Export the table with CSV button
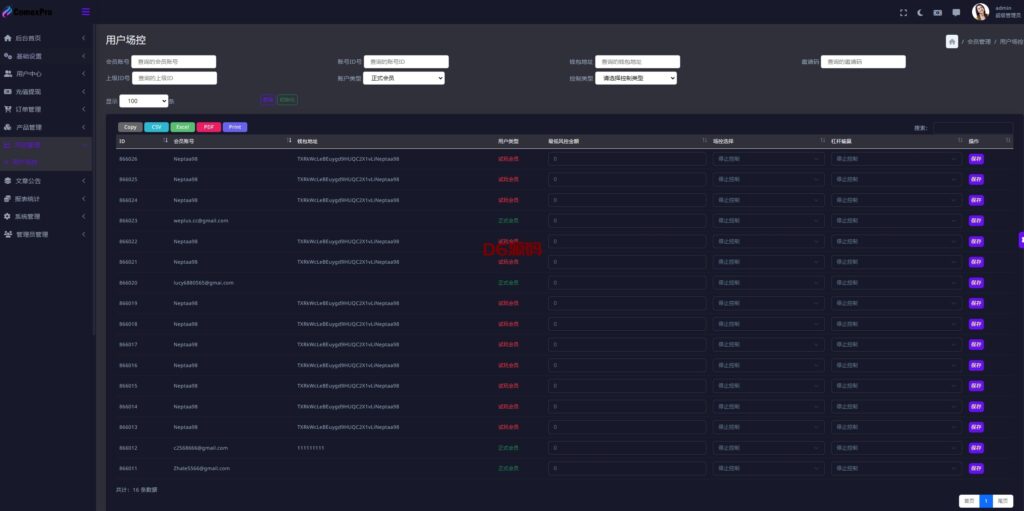Screen dimensions: 1024x511 click(x=156, y=127)
